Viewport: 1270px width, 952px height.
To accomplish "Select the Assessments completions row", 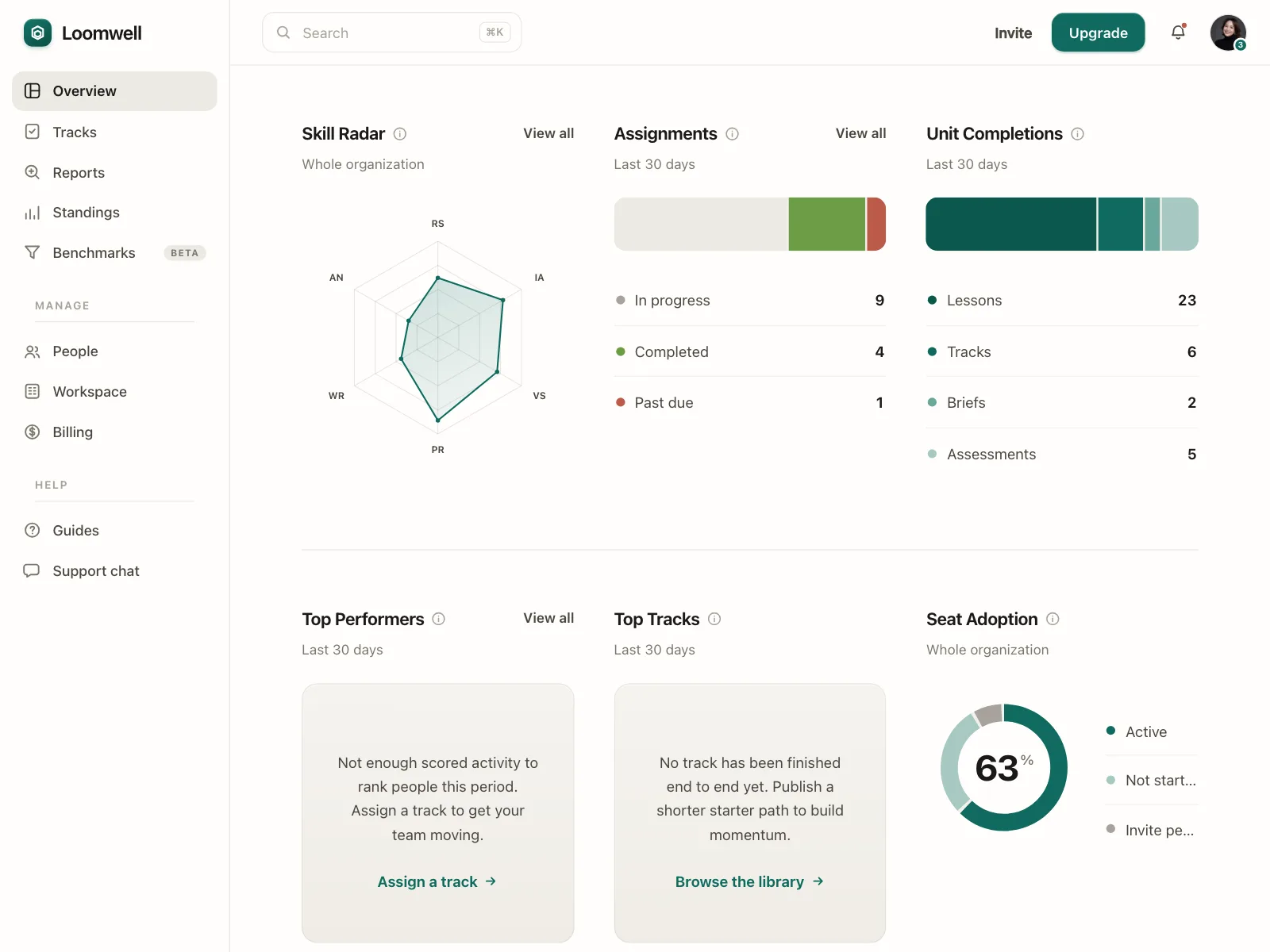I will 1062,455.
